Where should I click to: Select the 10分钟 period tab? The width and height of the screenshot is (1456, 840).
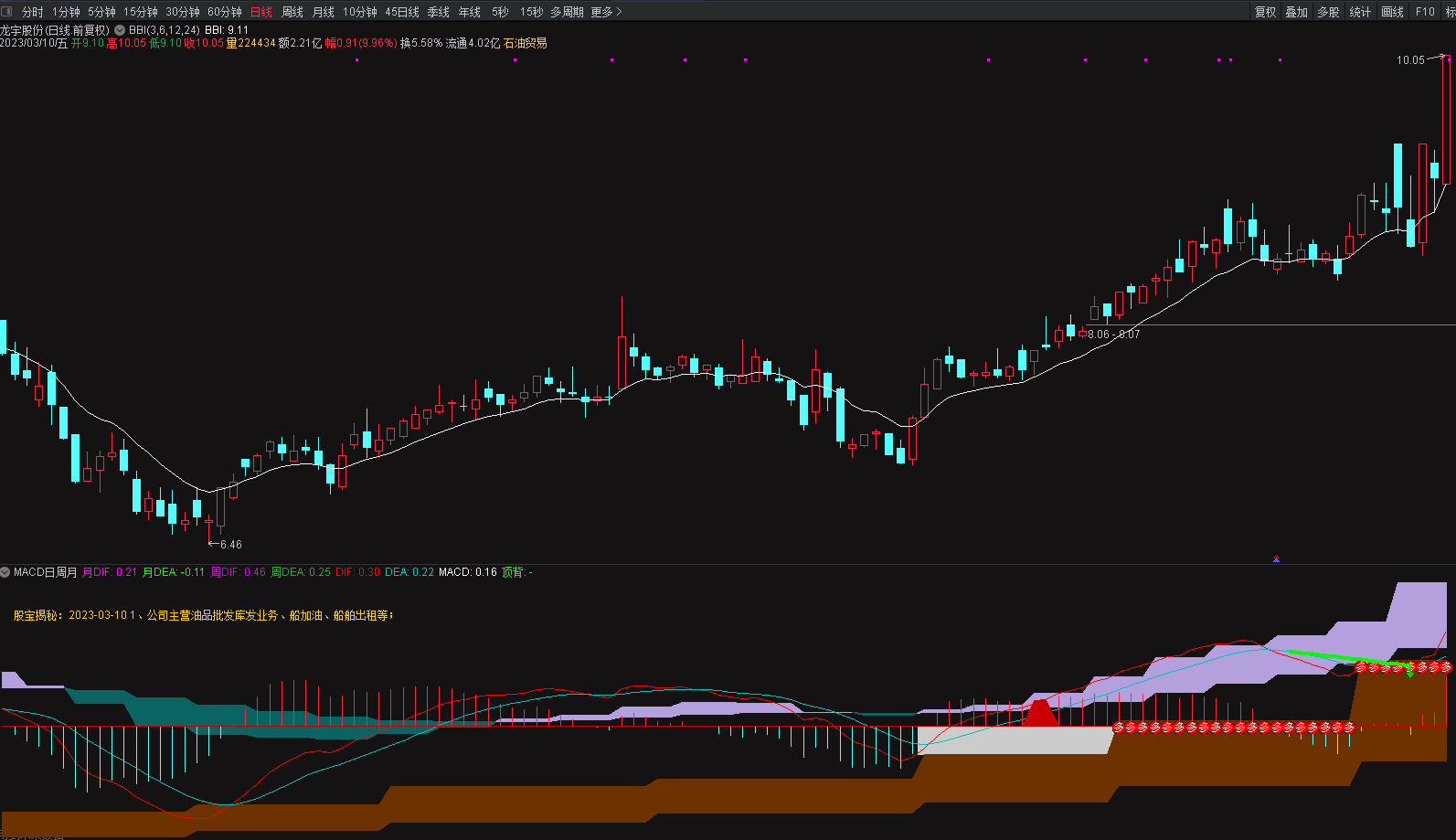tap(360, 12)
